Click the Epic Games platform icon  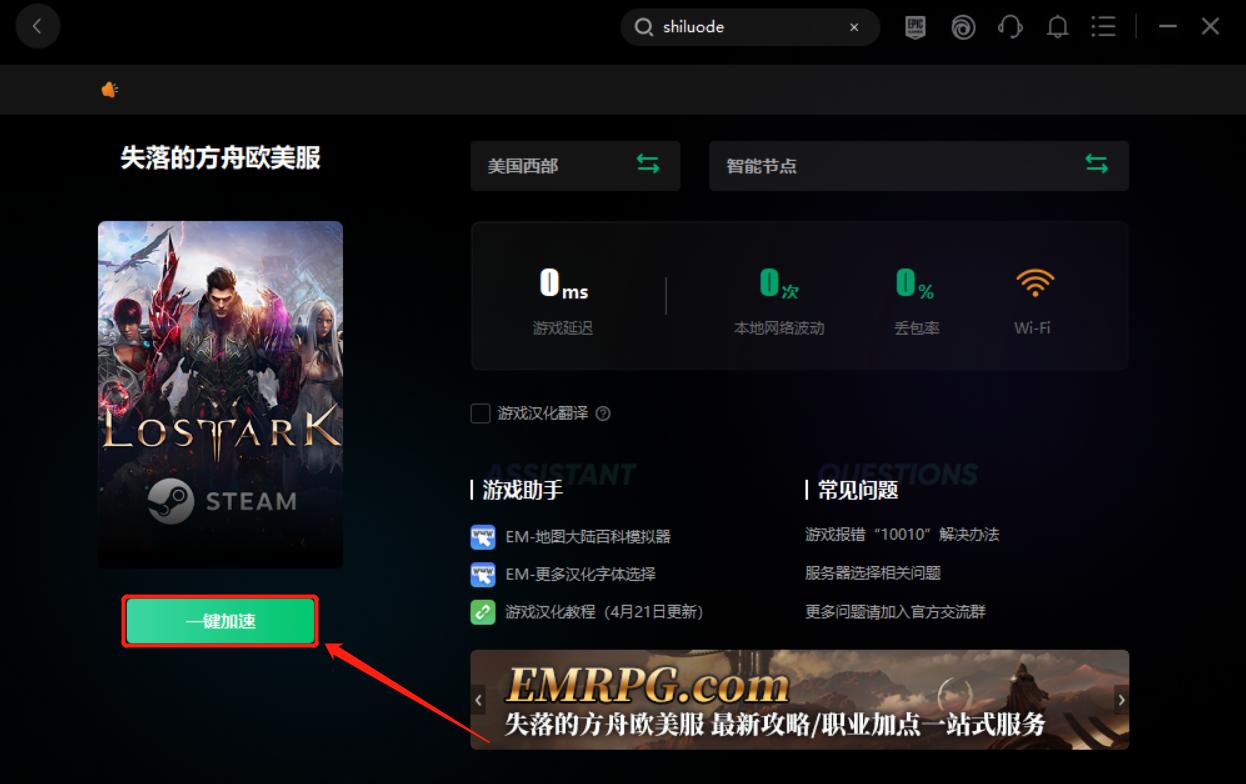click(914, 27)
